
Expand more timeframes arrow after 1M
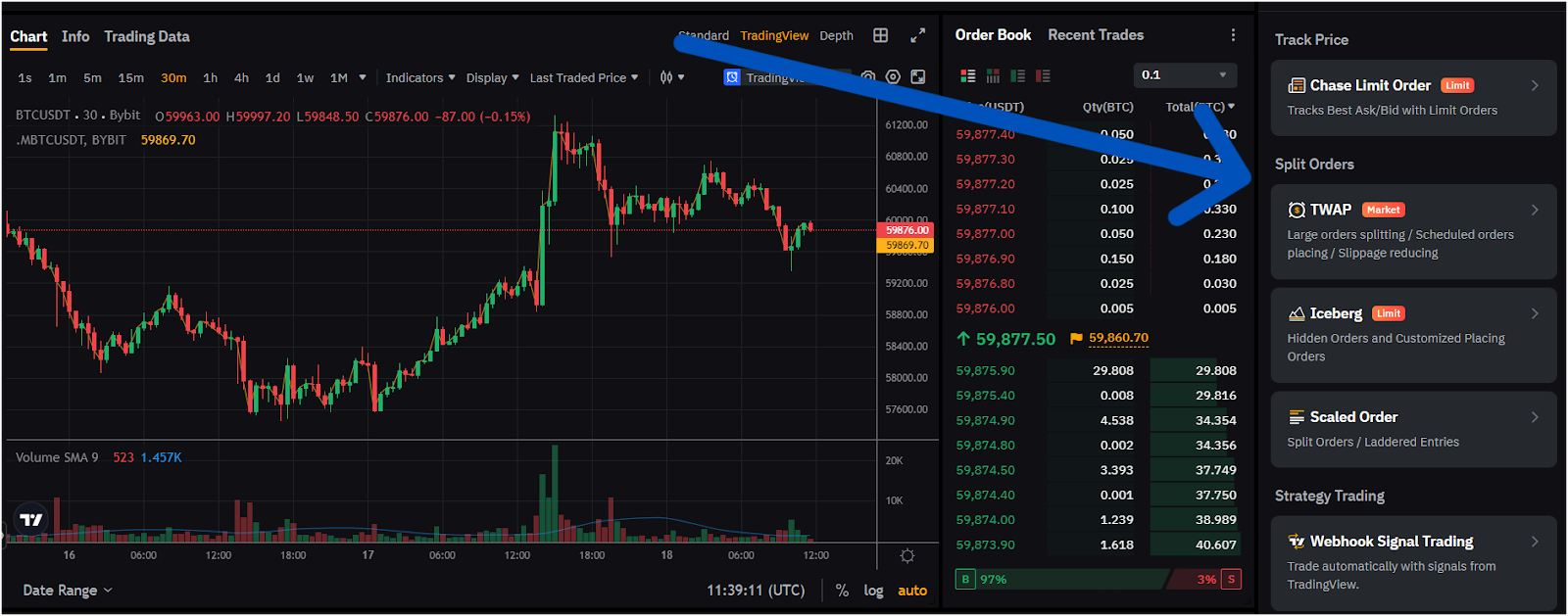(x=363, y=77)
